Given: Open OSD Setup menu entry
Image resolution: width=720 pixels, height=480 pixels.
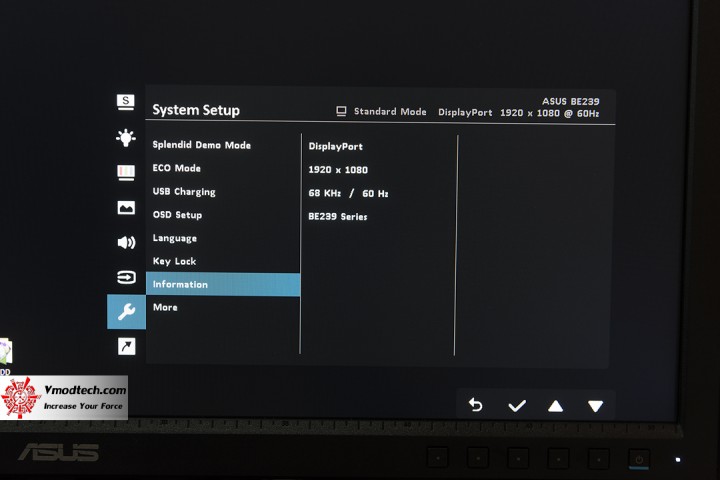Looking at the screenshot, I should click(177, 215).
